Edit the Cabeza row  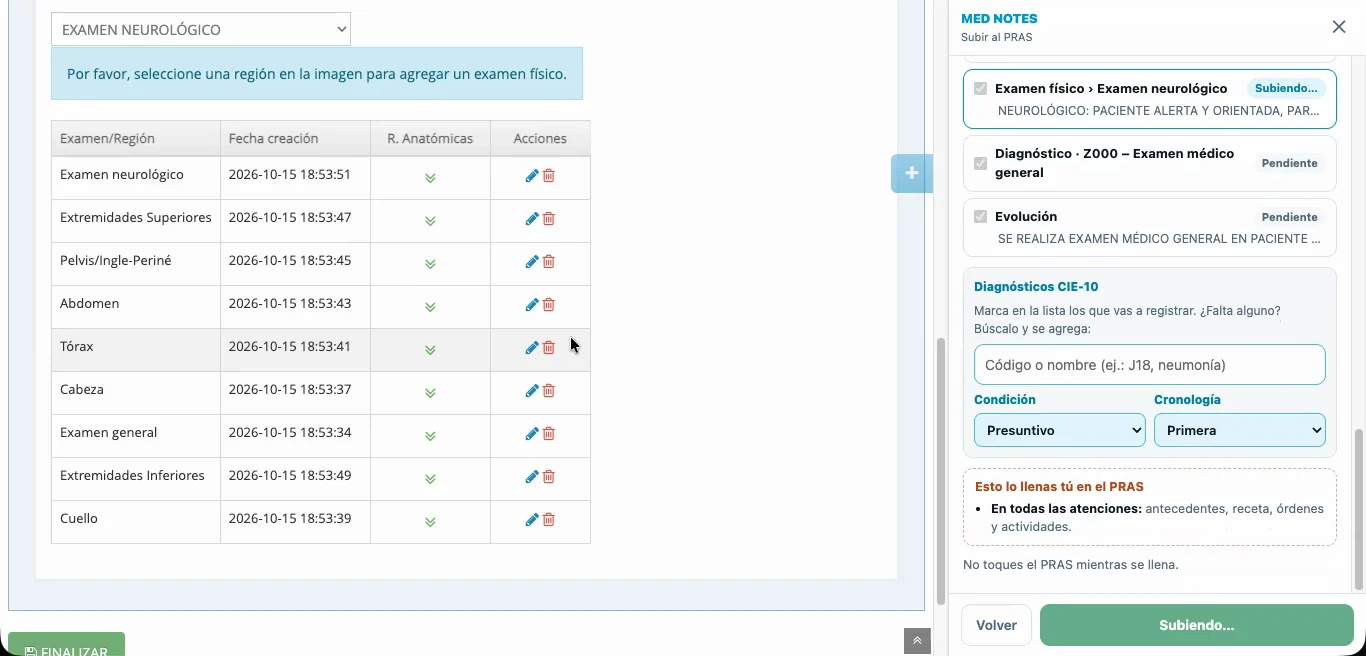pos(532,391)
